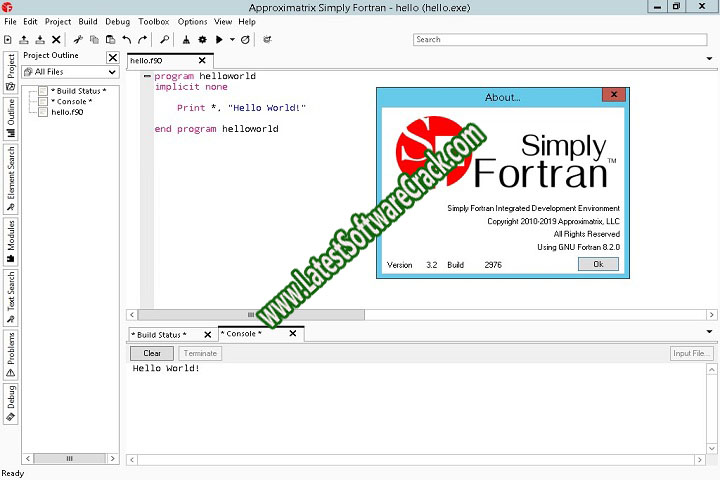Viewport: 720px width, 480px height.
Task: Click the Search input field
Action: pyautogui.click(x=562, y=39)
